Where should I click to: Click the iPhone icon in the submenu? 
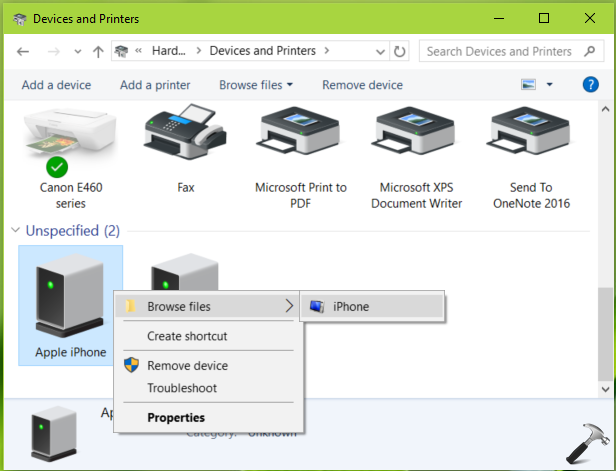[317, 306]
